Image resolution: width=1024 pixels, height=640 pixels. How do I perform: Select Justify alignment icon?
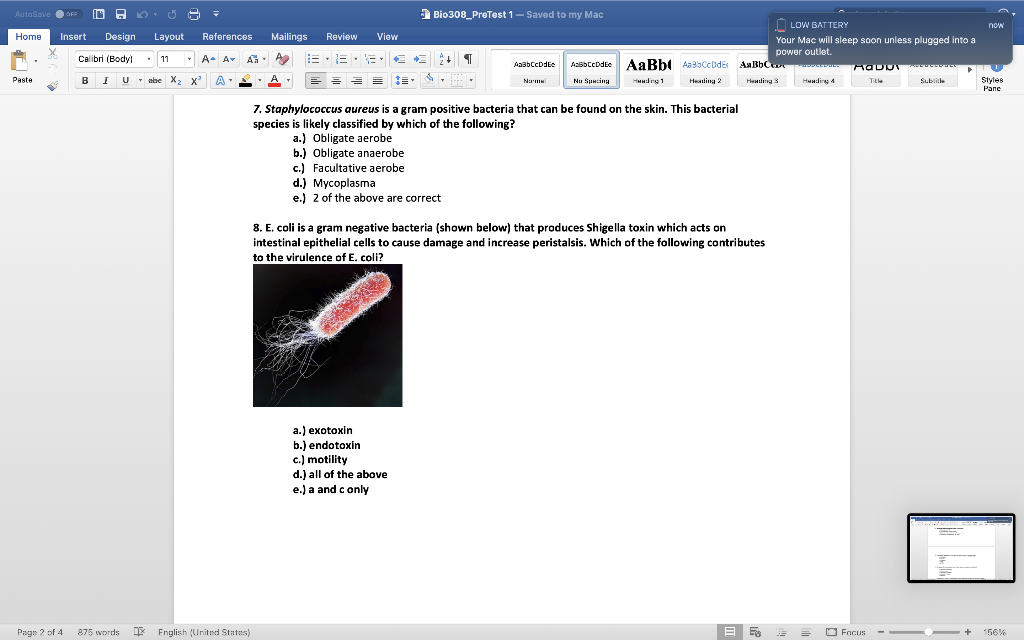377,80
